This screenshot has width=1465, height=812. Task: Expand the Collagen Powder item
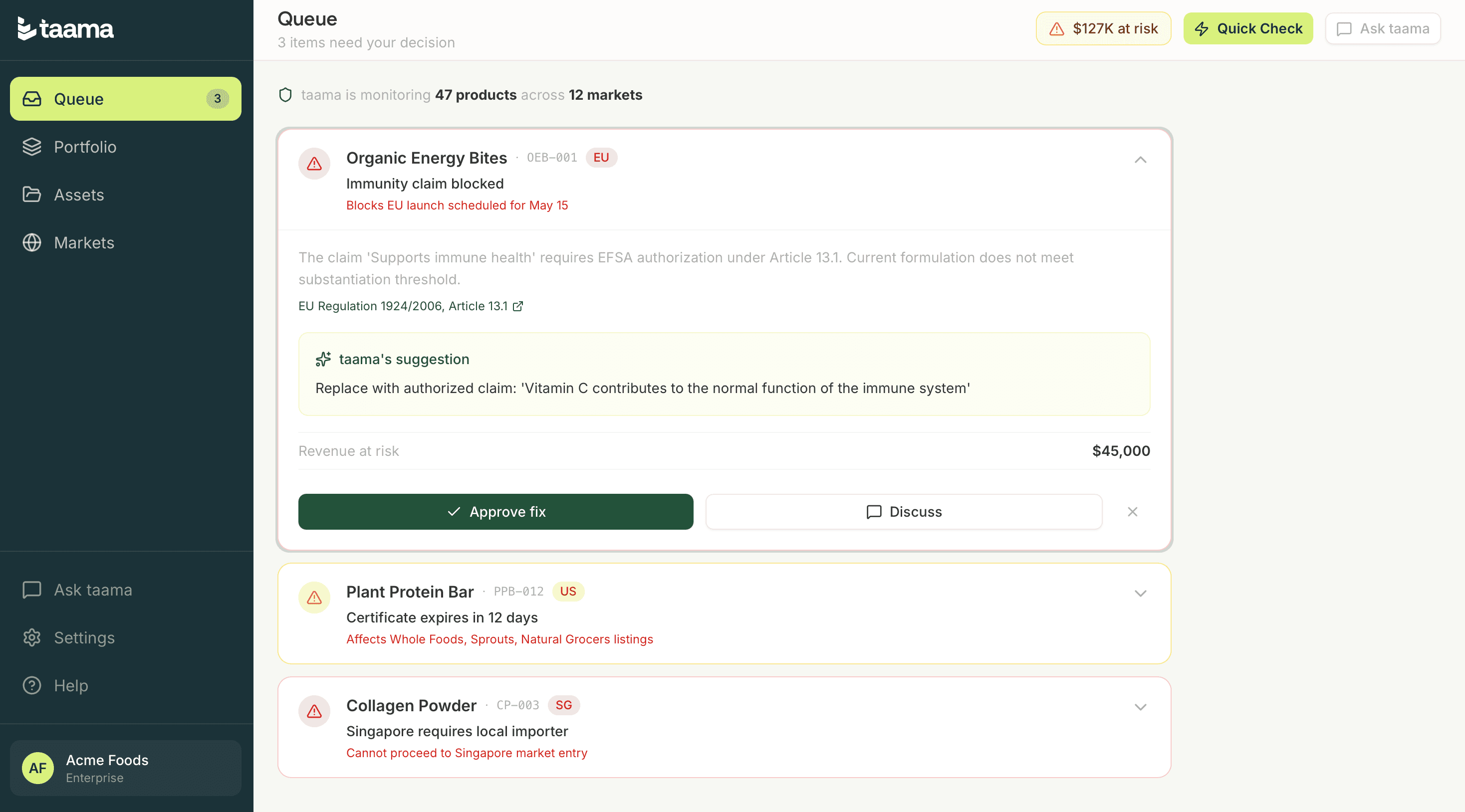pos(1141,707)
